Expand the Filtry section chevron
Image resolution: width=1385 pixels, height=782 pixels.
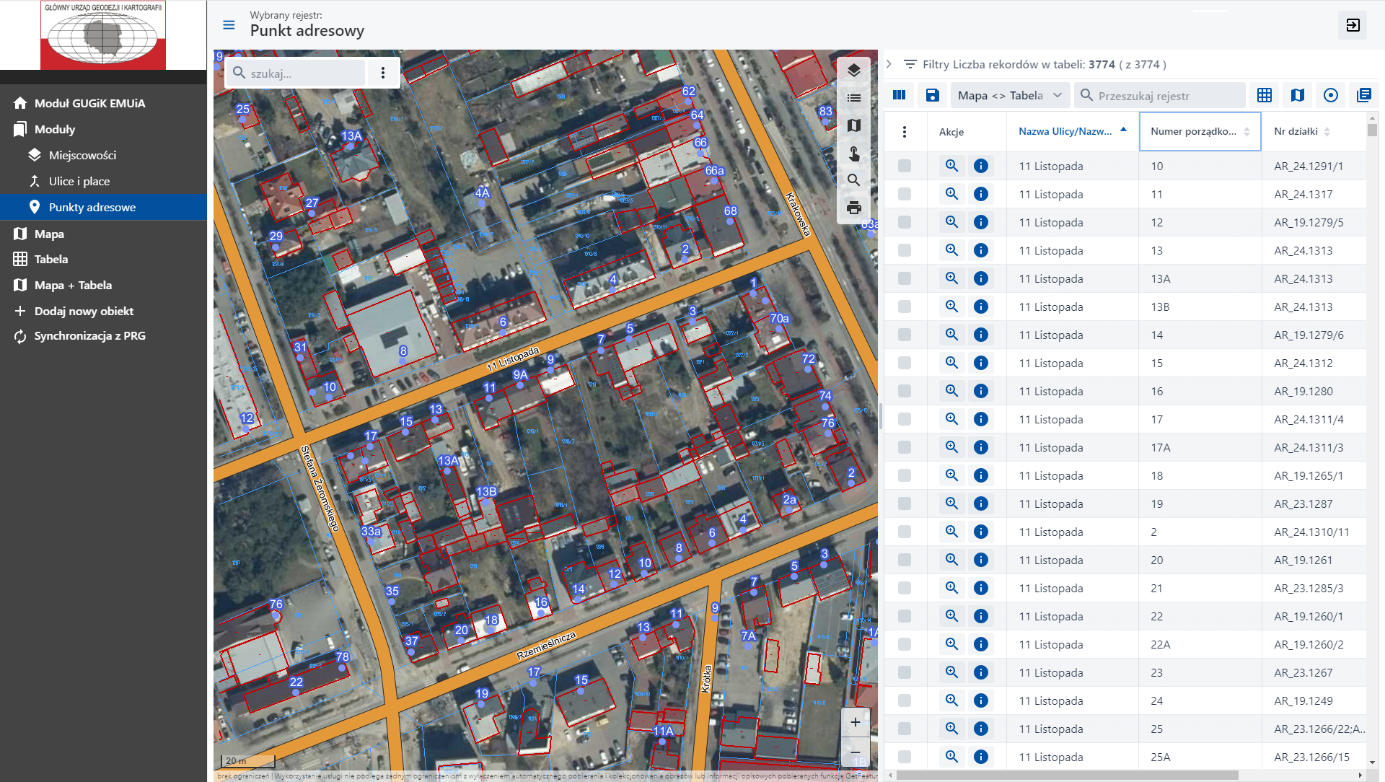point(889,64)
